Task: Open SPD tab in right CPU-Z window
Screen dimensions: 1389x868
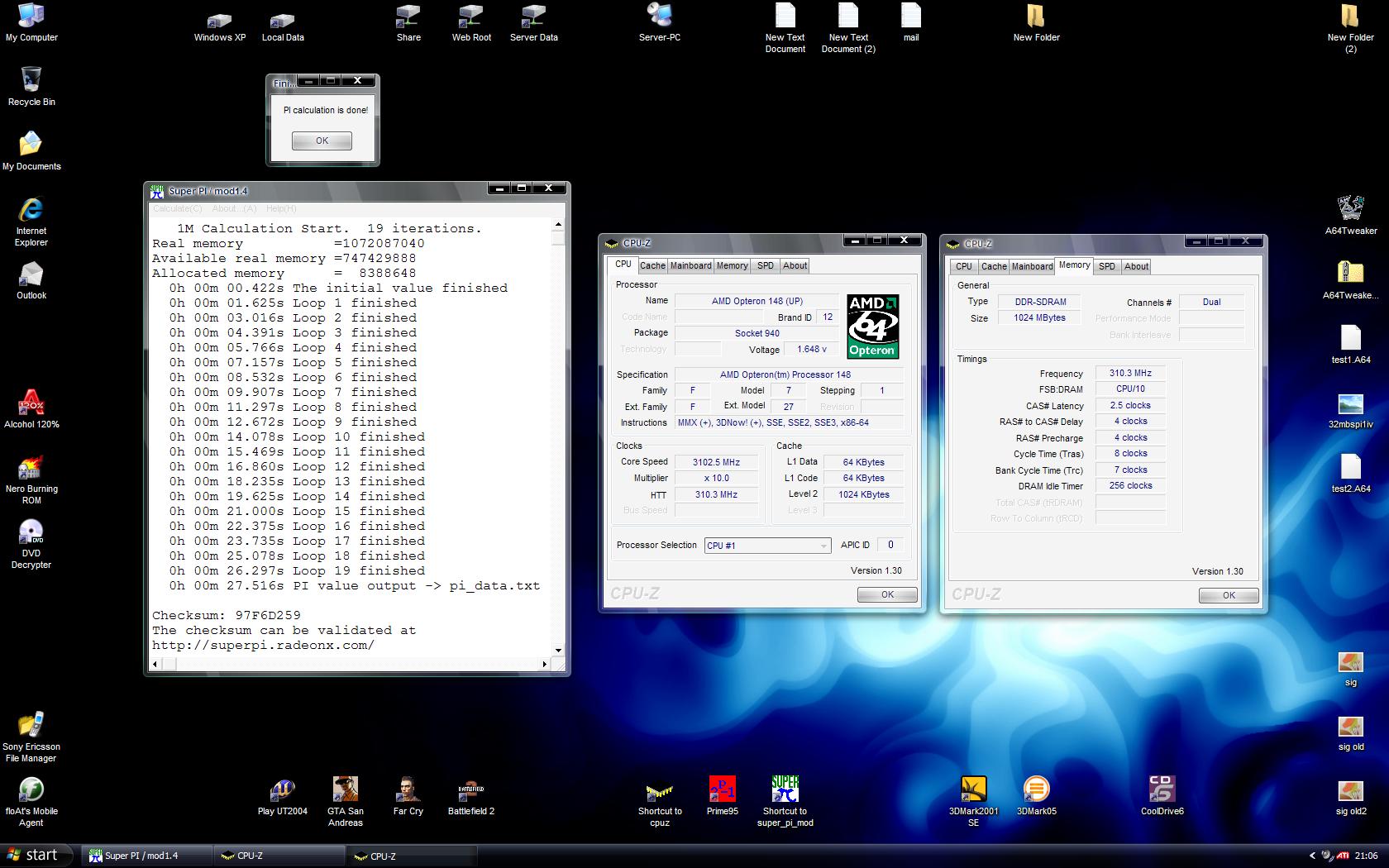Action: (x=1107, y=266)
